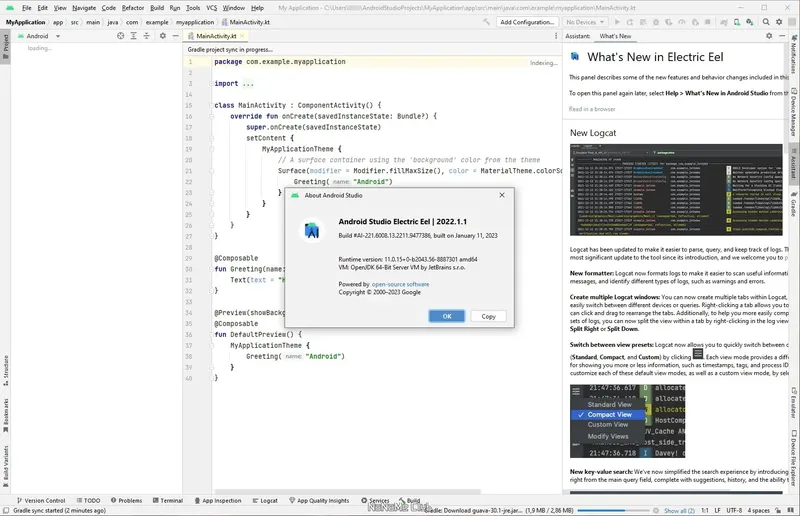Switch to the MainActivity.kt editor tab
This screenshot has width=800, height=516.
pyautogui.click(x=216, y=36)
